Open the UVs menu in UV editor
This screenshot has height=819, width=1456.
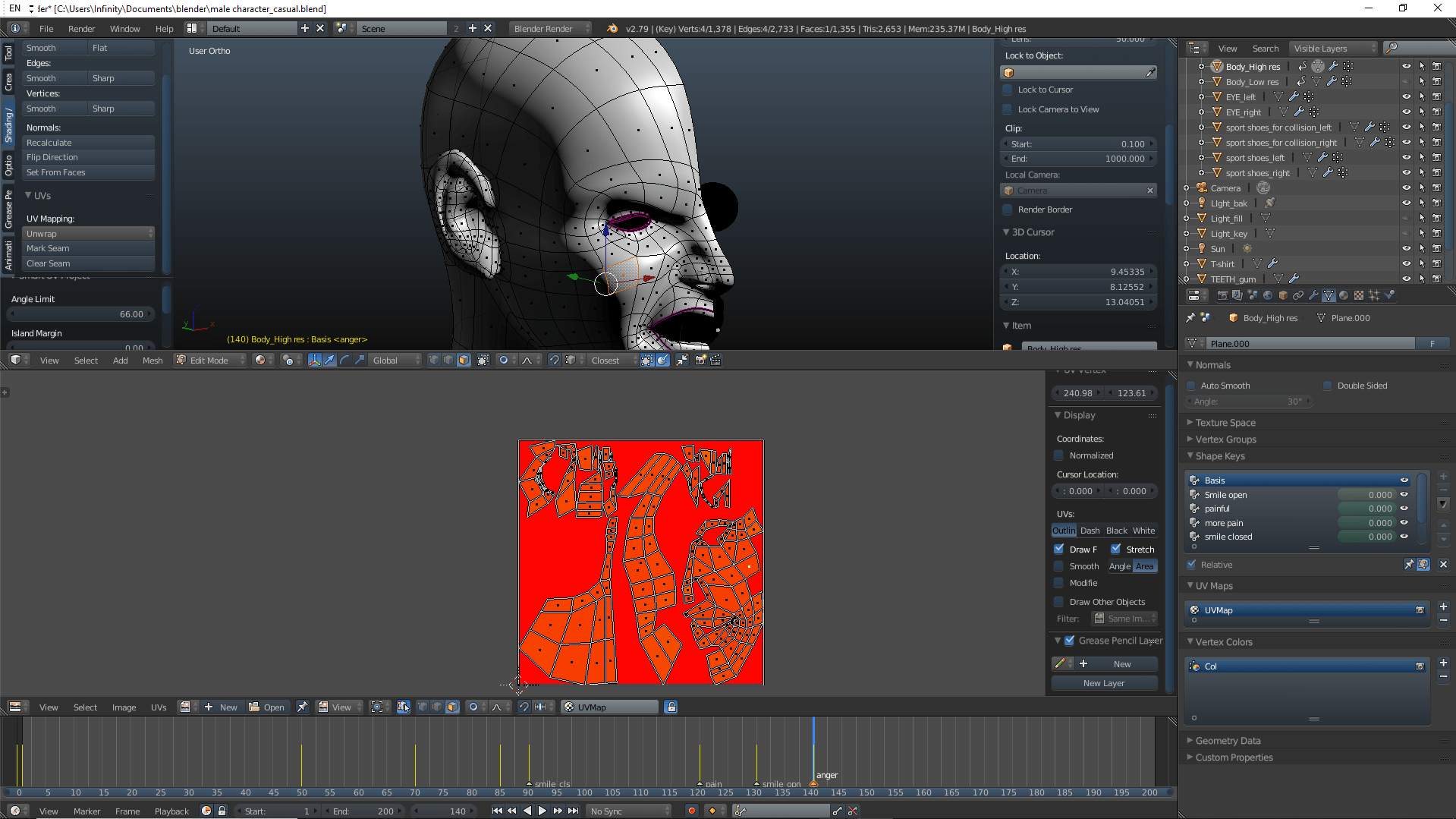(x=159, y=707)
